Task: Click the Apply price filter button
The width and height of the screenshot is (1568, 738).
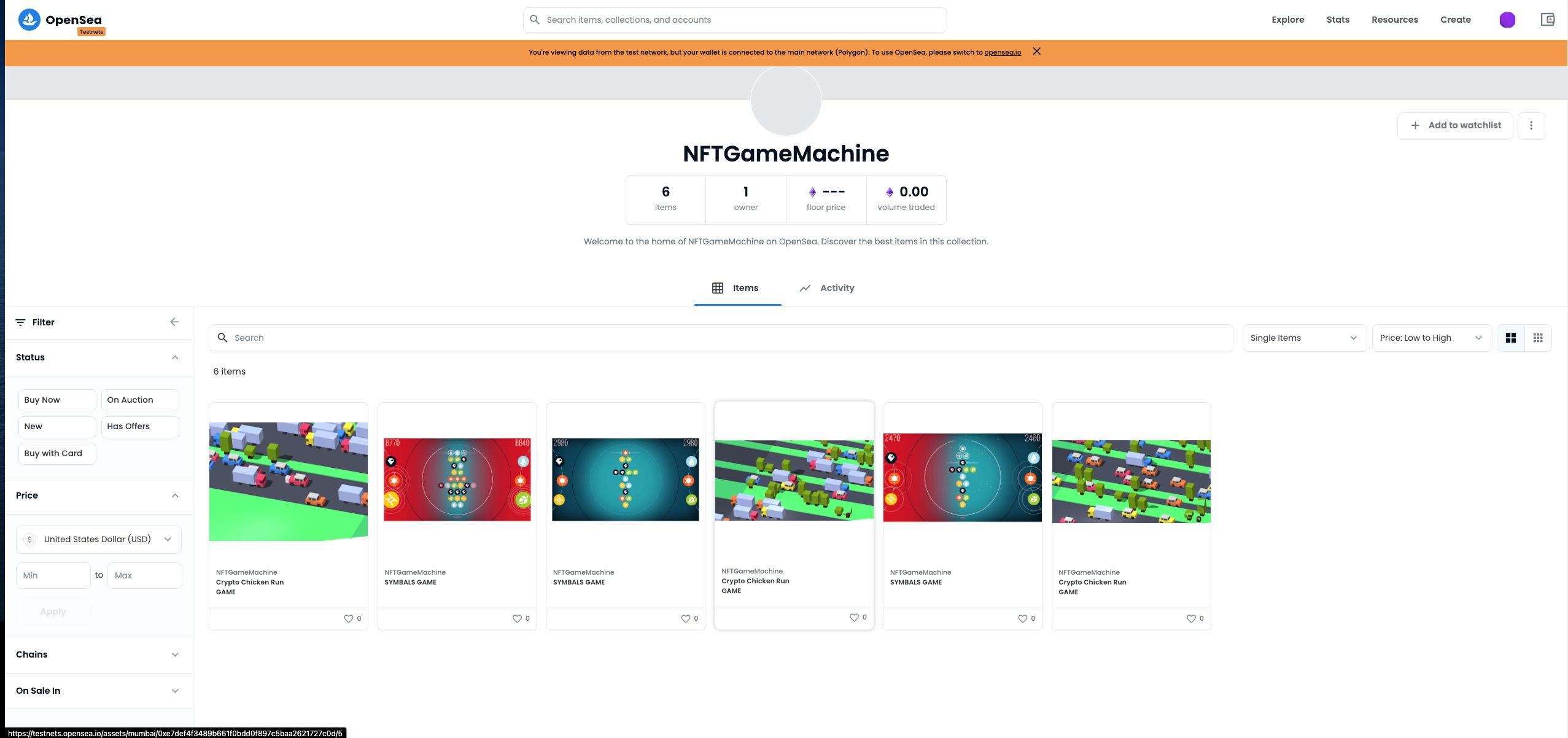Action: [53, 612]
